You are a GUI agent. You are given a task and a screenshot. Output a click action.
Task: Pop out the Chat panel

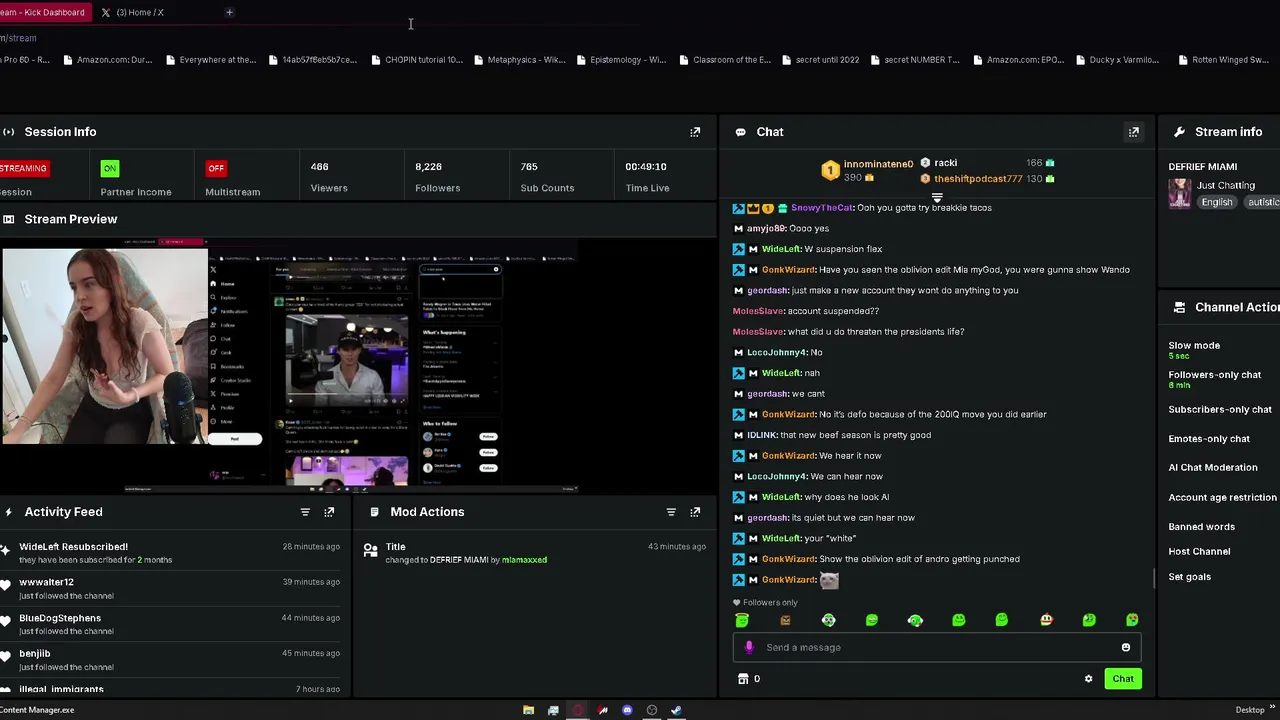(1134, 132)
